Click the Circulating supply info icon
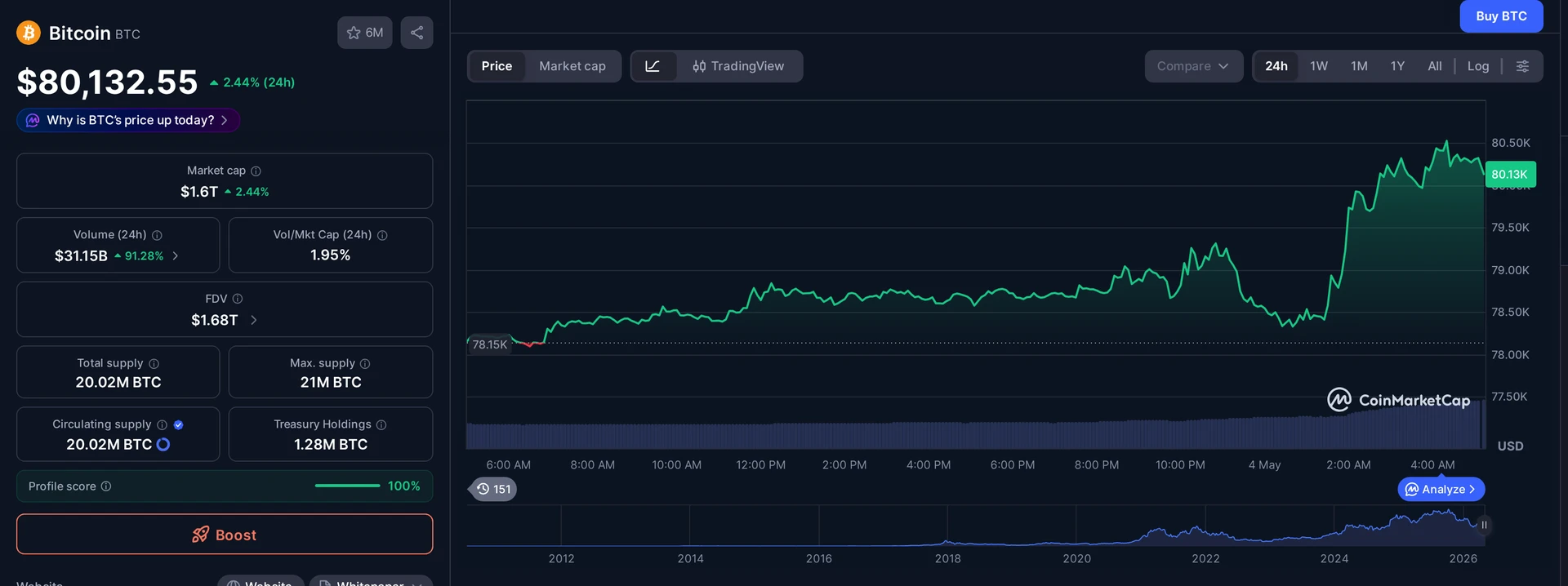 click(x=162, y=424)
